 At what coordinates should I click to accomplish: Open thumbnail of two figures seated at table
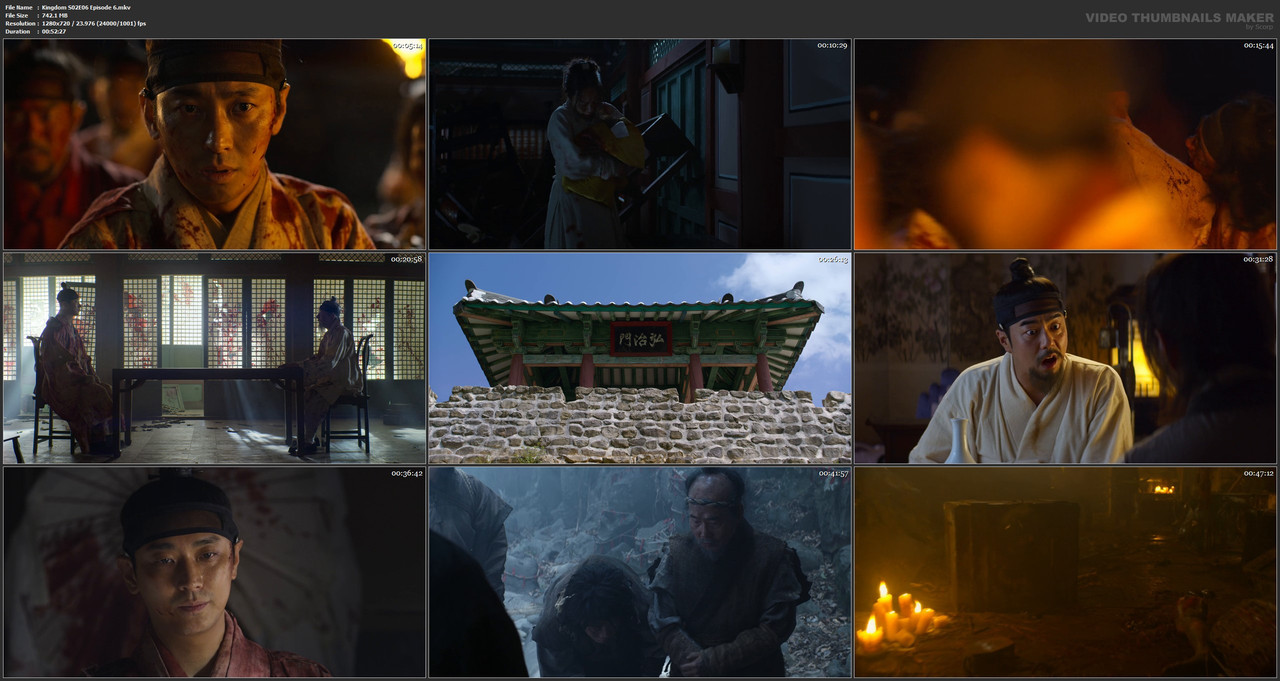point(214,358)
